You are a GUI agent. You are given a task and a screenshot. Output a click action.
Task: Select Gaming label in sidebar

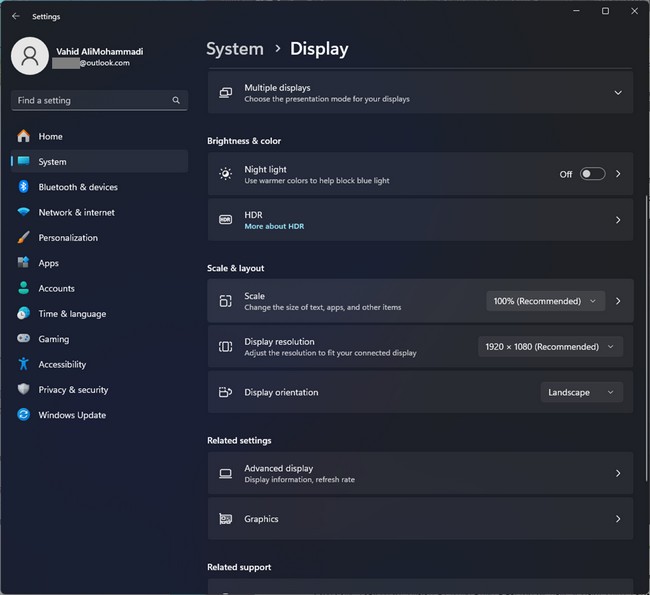(54, 339)
